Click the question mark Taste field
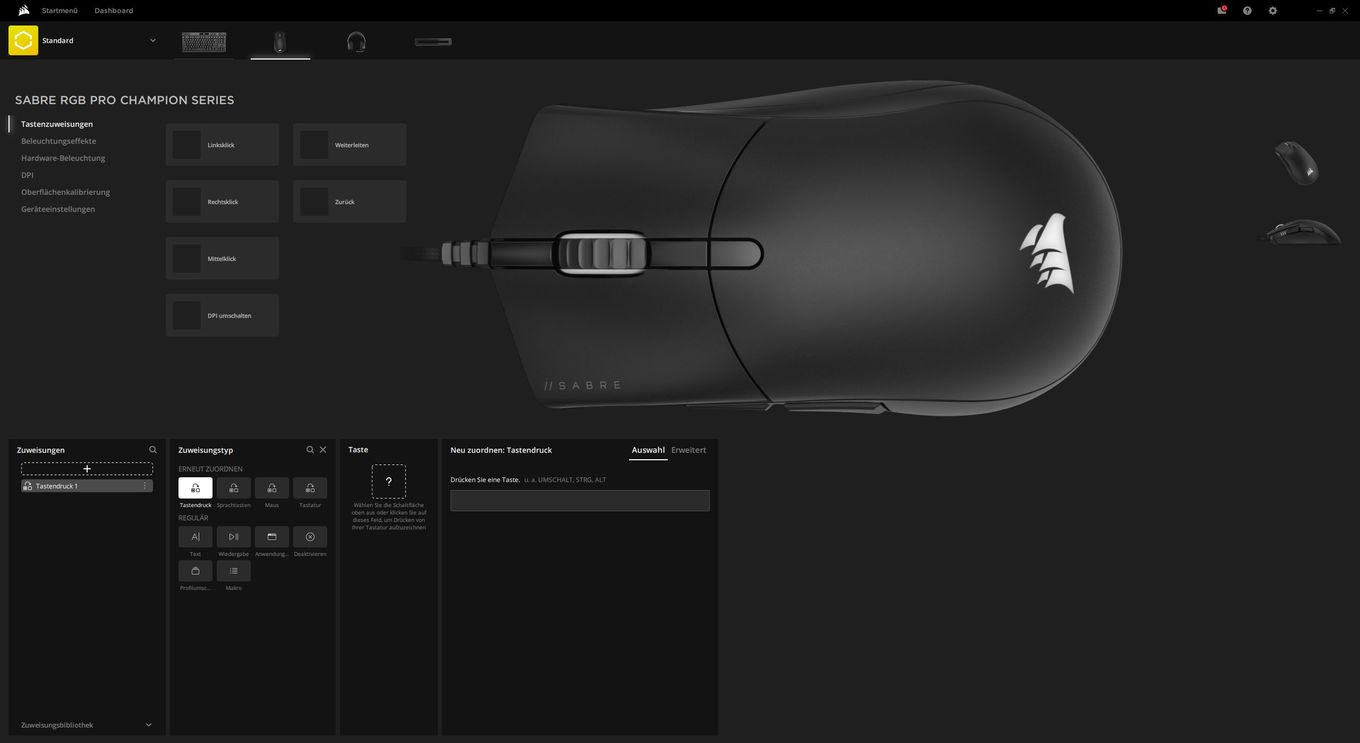The image size is (1360, 743). tap(389, 481)
